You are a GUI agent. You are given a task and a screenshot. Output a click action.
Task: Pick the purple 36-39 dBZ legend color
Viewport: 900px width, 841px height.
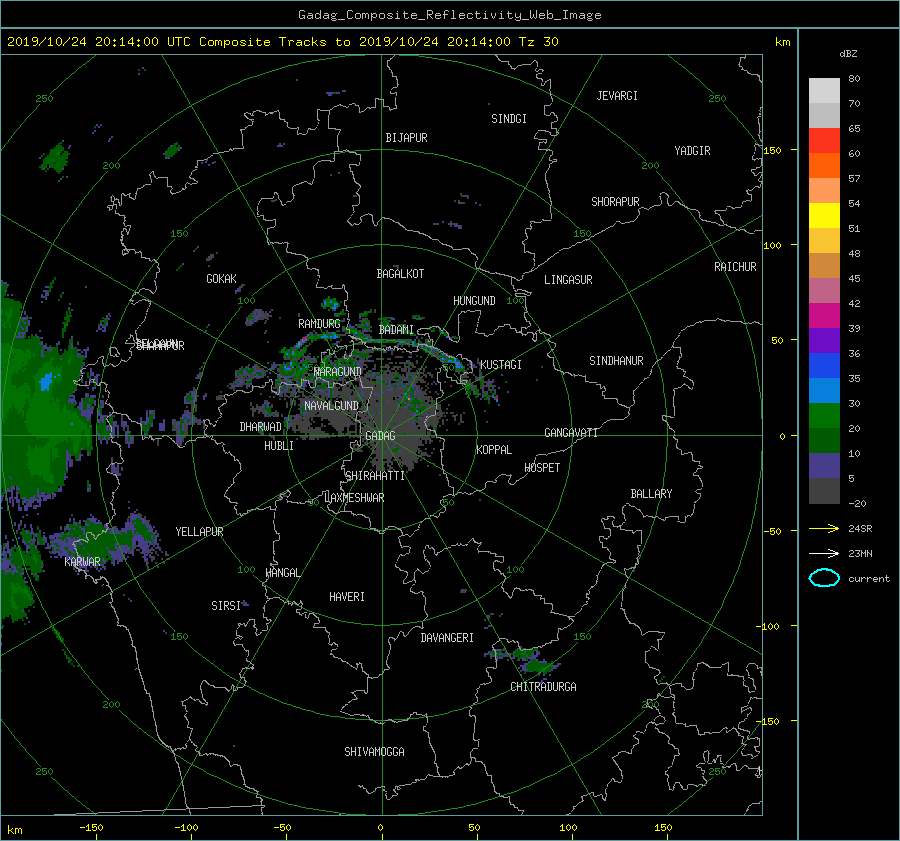tap(824, 340)
